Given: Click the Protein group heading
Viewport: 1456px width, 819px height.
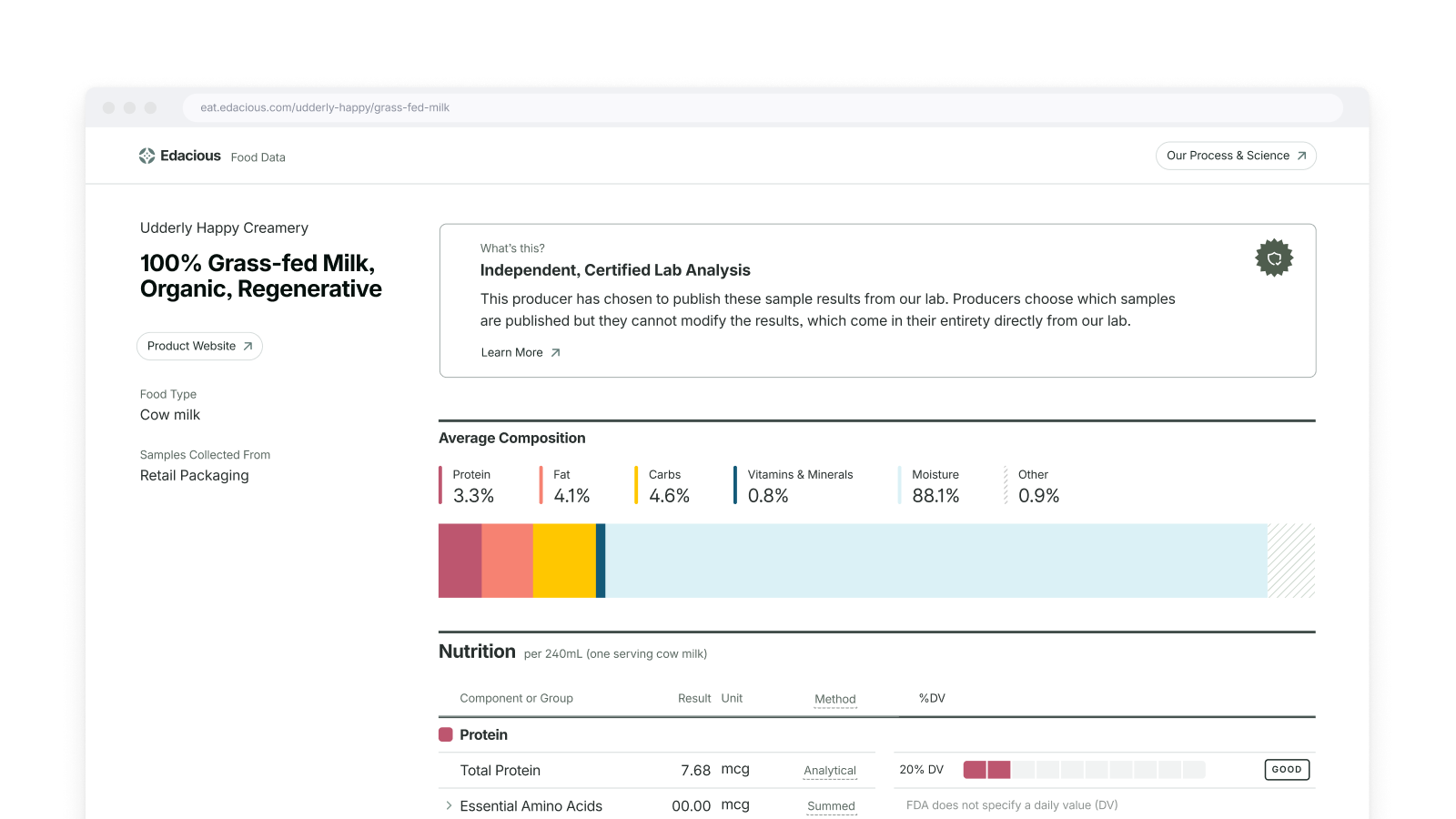Looking at the screenshot, I should click(483, 734).
